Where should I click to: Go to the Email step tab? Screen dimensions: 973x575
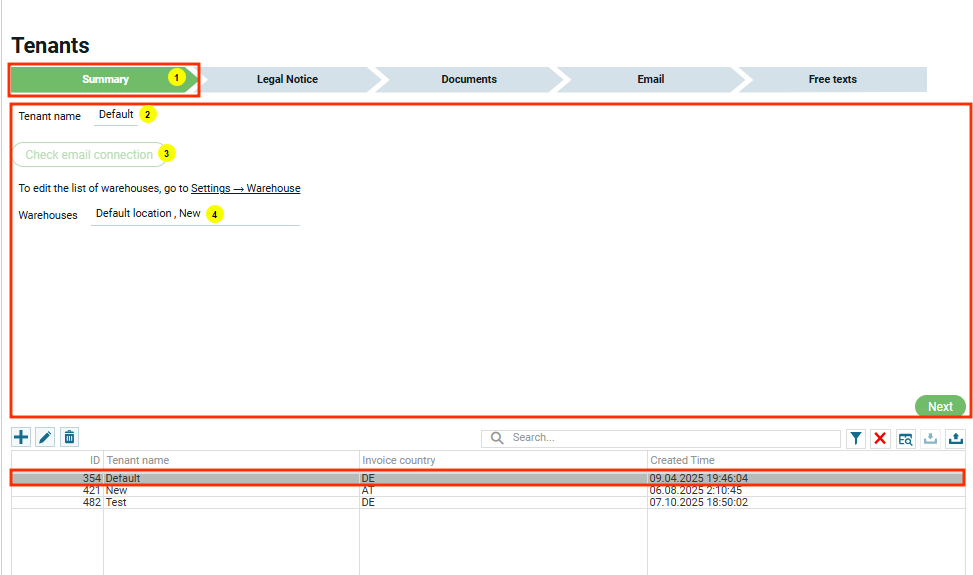[650, 79]
